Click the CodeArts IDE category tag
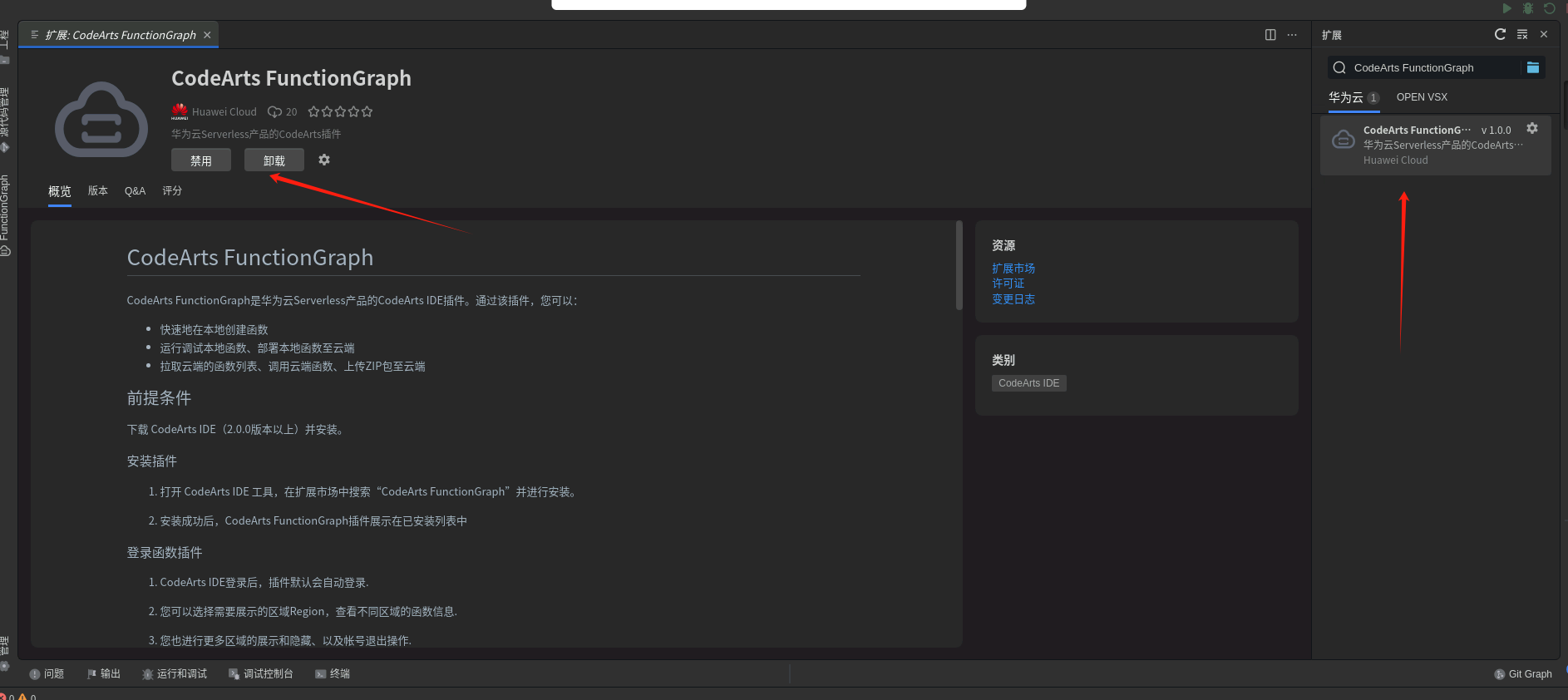Image resolution: width=1568 pixels, height=700 pixels. tap(1029, 383)
